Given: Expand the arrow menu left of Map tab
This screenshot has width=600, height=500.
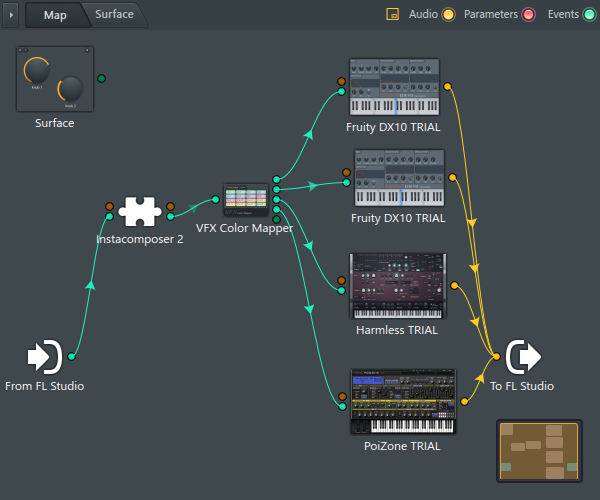Looking at the screenshot, I should pyautogui.click(x=11, y=15).
